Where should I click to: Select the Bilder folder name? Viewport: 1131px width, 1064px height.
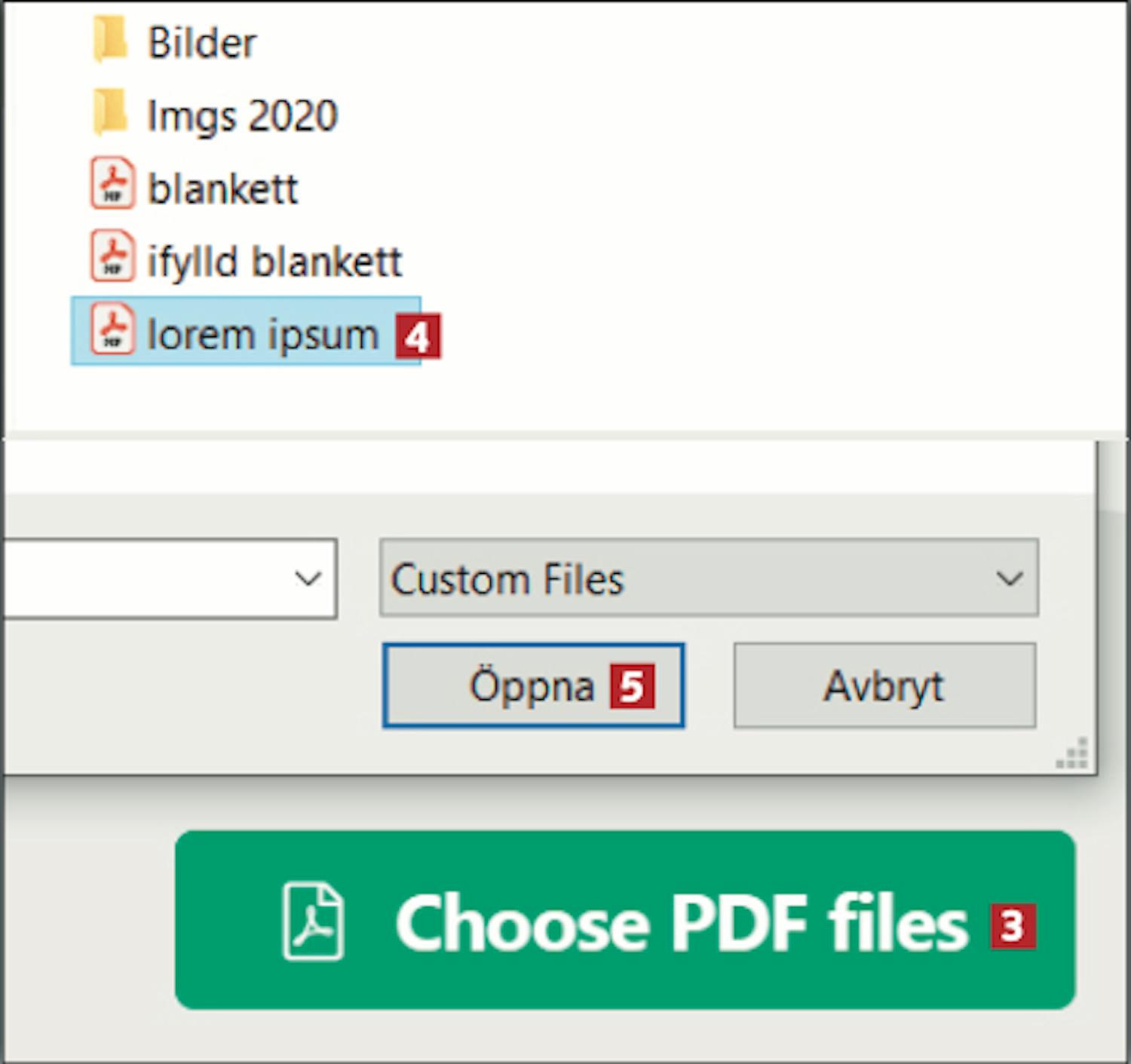point(201,43)
